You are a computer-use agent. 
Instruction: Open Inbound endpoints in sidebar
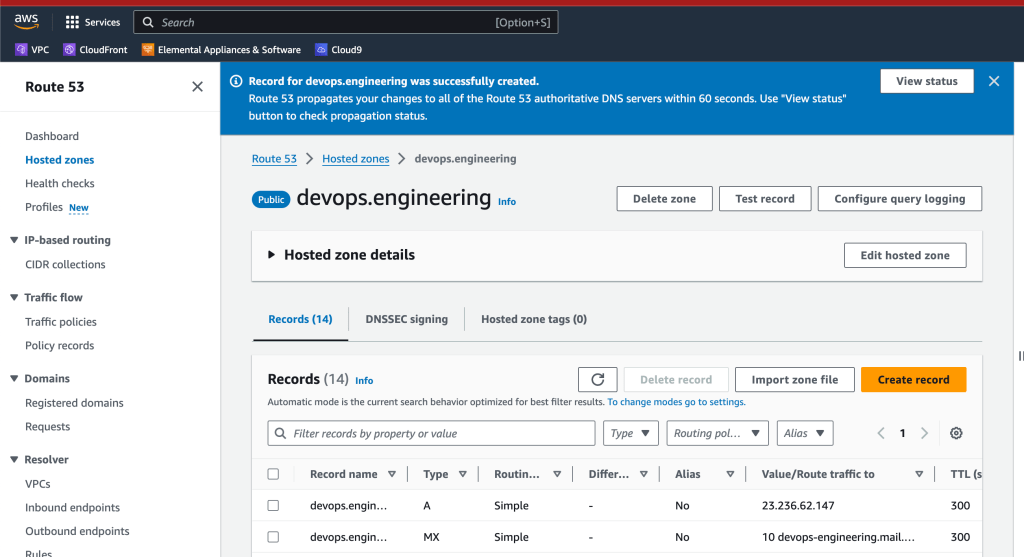coord(72,507)
